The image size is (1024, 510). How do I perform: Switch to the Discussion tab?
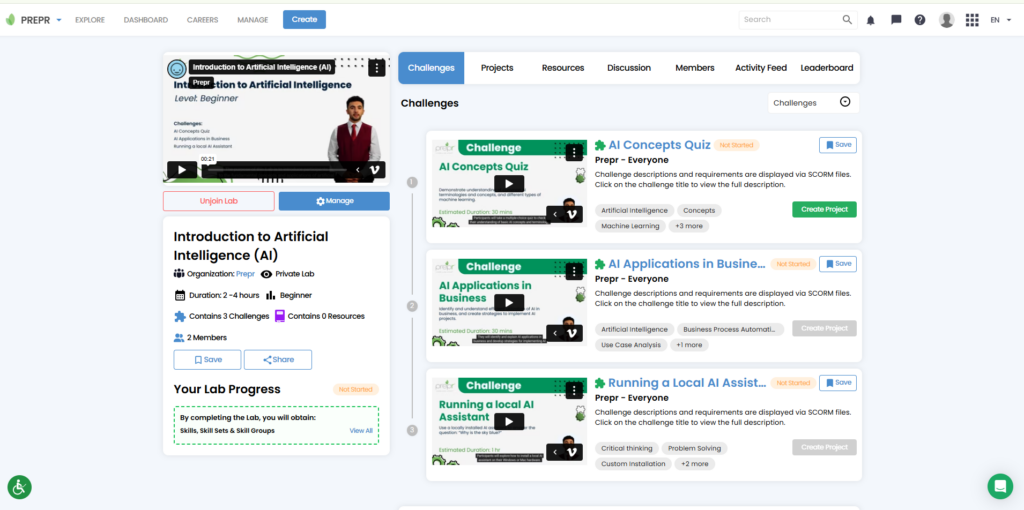click(x=629, y=68)
